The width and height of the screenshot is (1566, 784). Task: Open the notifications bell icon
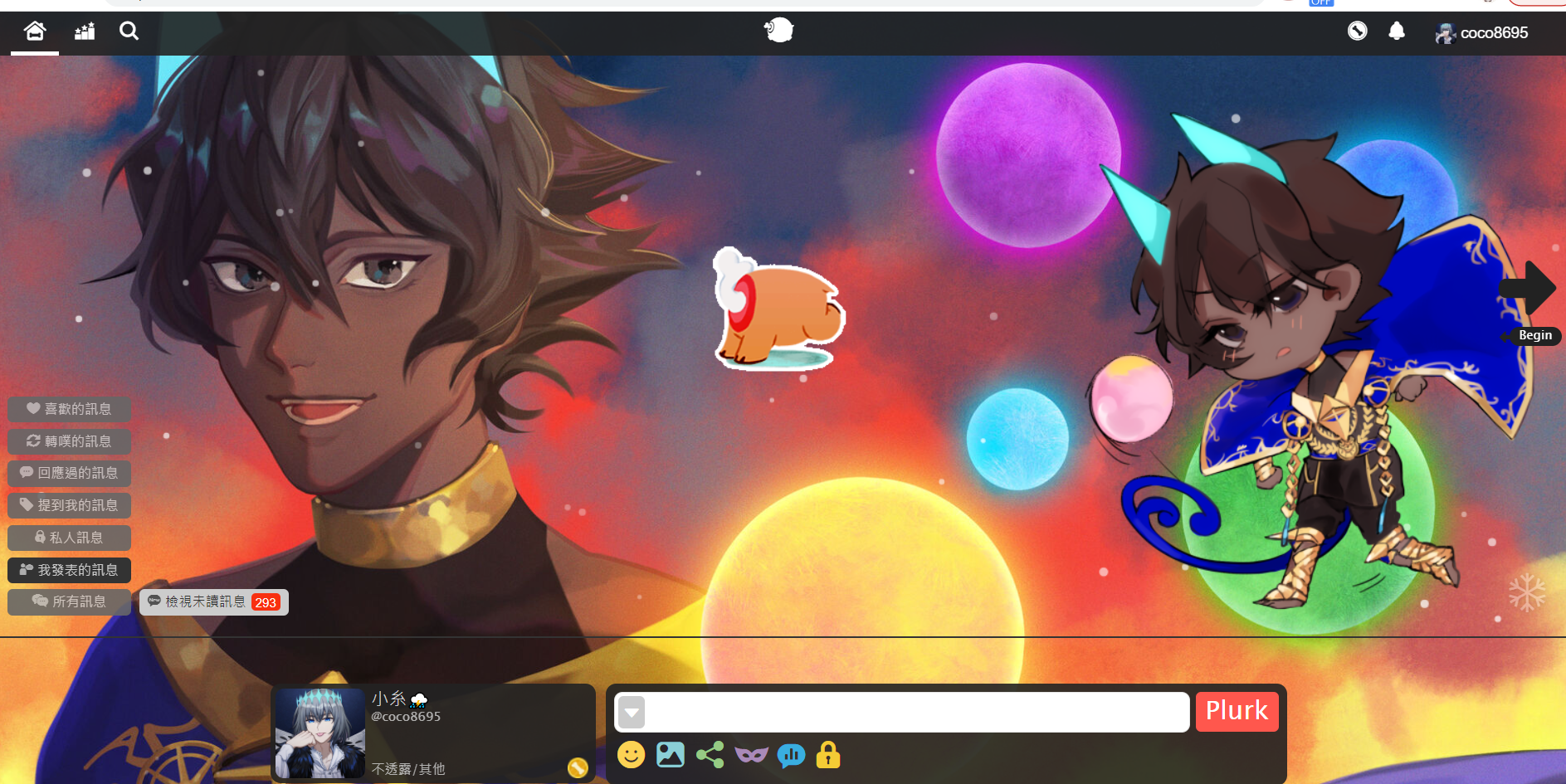tap(1397, 32)
